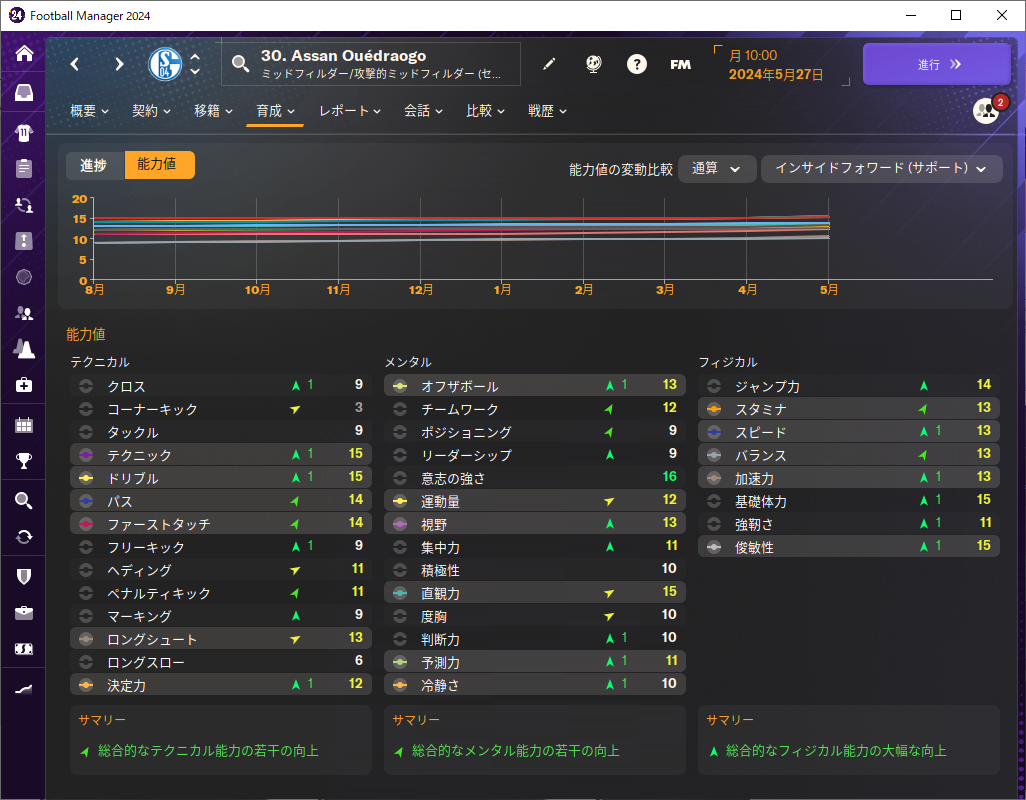Open the circle sphere icon in sidebar
1026x800 pixels.
pyautogui.click(x=24, y=277)
